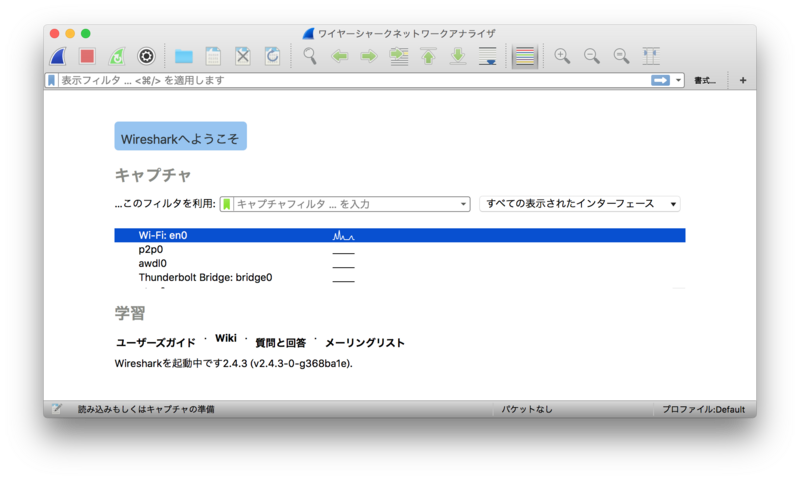Jump to first packet up-arrow icon

point(428,56)
